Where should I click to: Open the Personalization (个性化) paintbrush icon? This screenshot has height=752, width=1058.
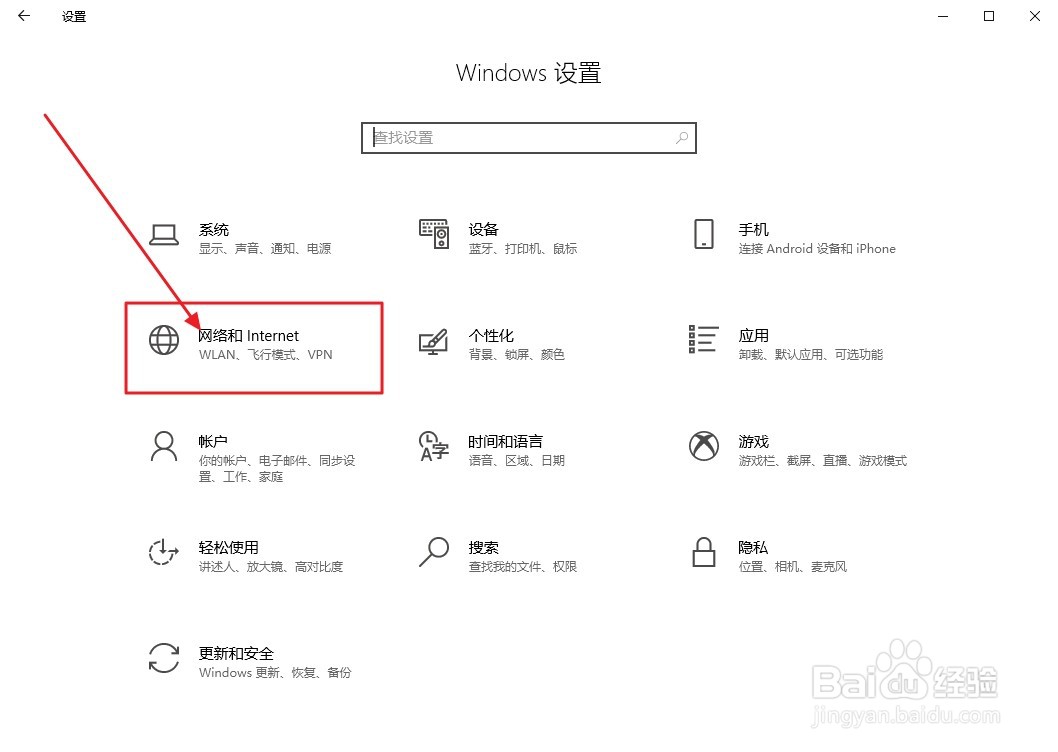(x=433, y=341)
